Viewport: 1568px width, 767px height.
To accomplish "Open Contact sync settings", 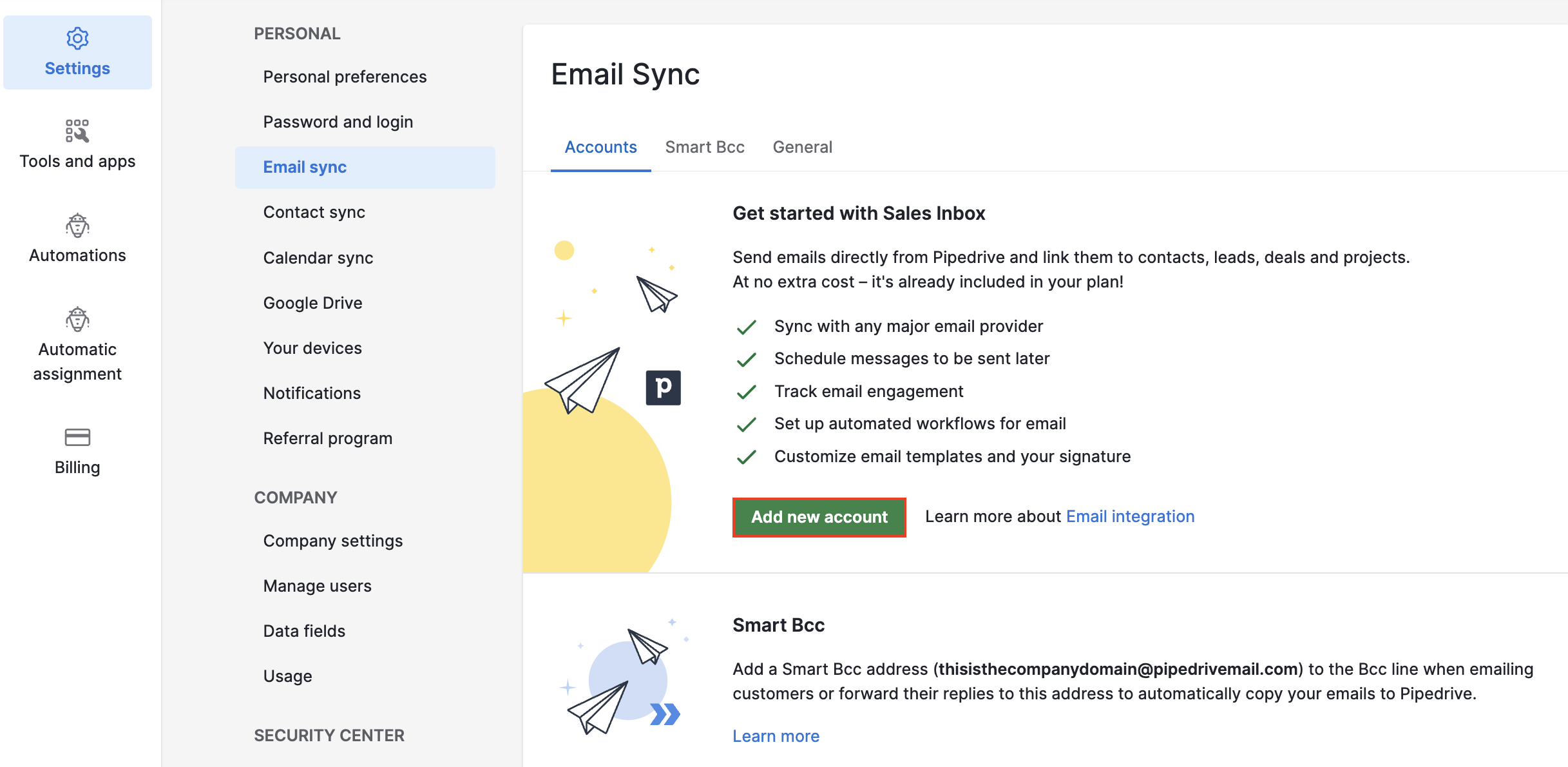I will pyautogui.click(x=314, y=212).
